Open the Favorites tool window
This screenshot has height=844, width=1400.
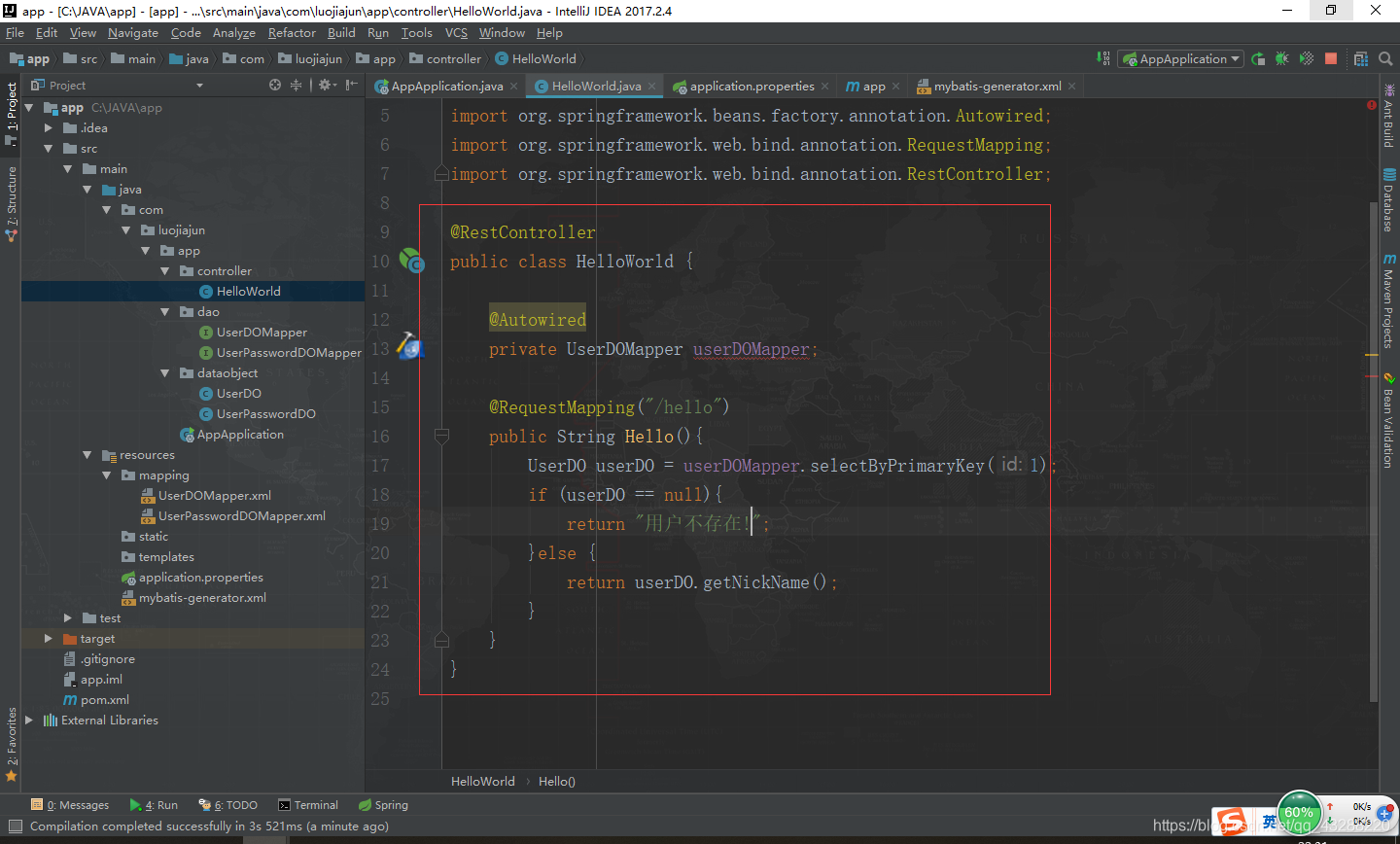click(12, 744)
